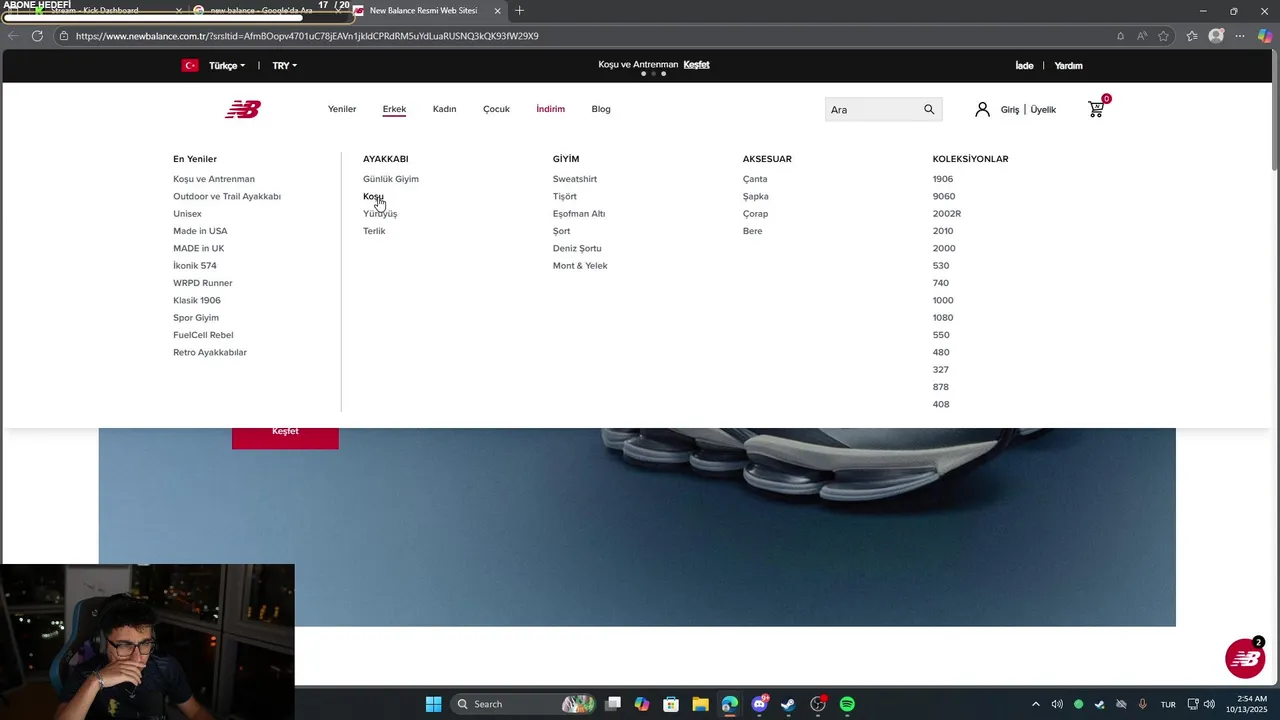Open Spotify from the taskbar
Viewport: 1280px width, 720px height.
(847, 704)
